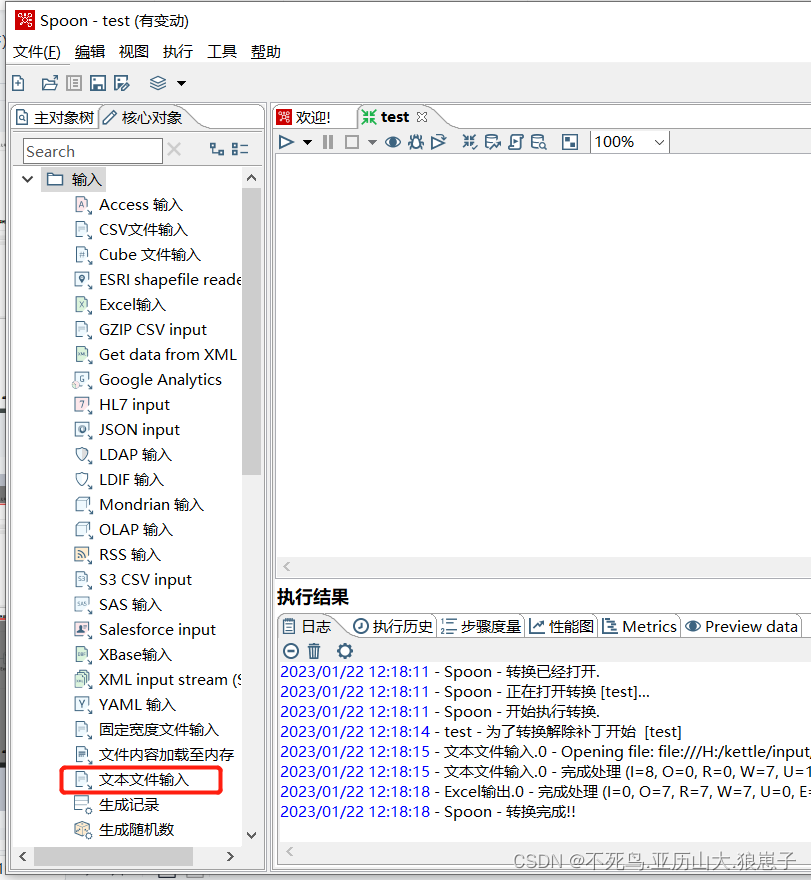
Task: Open the 执行历史 results tab
Action: click(x=393, y=626)
